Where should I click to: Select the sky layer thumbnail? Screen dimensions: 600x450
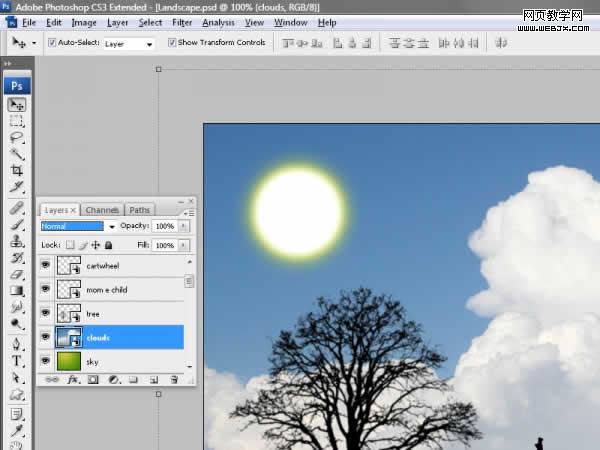point(69,361)
